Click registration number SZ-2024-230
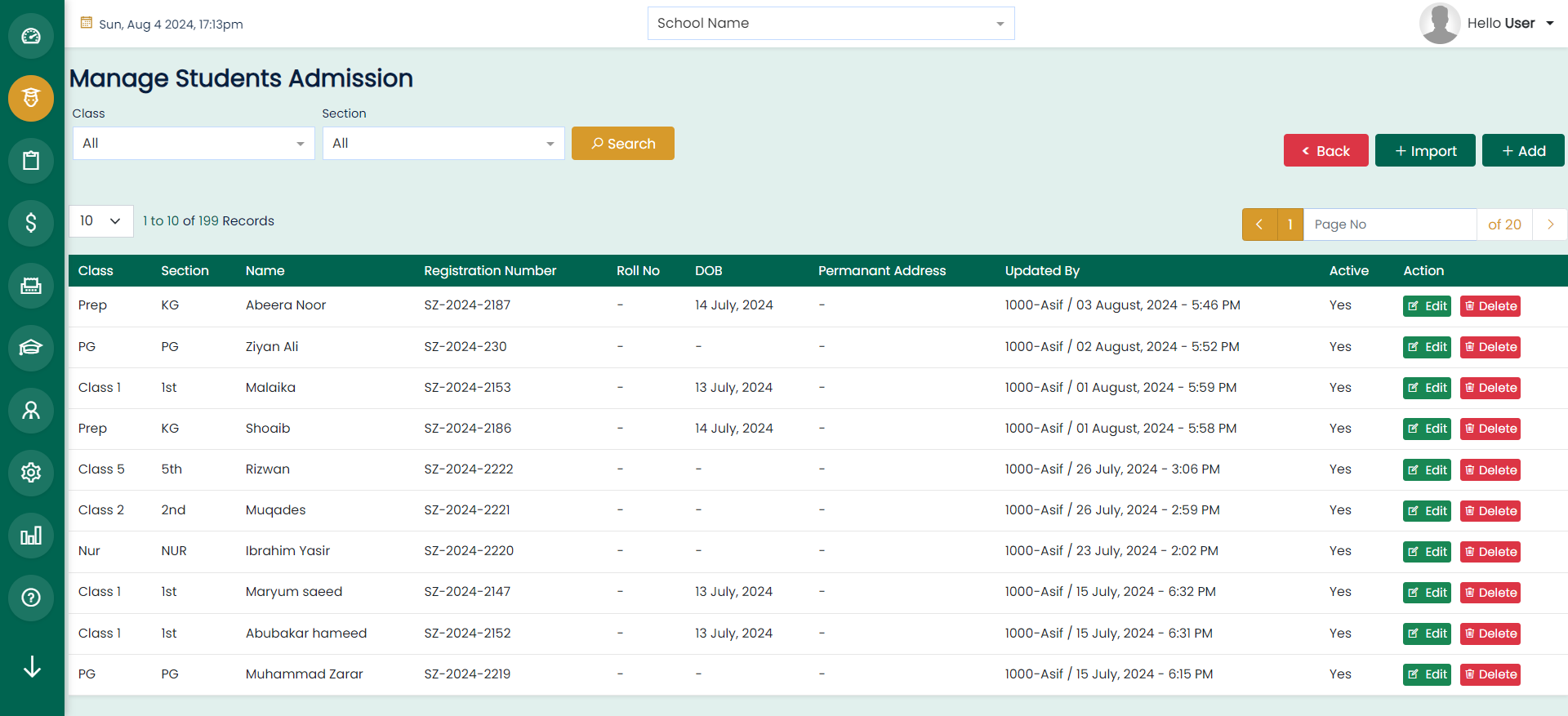Screen dimensions: 1568x716 point(465,347)
